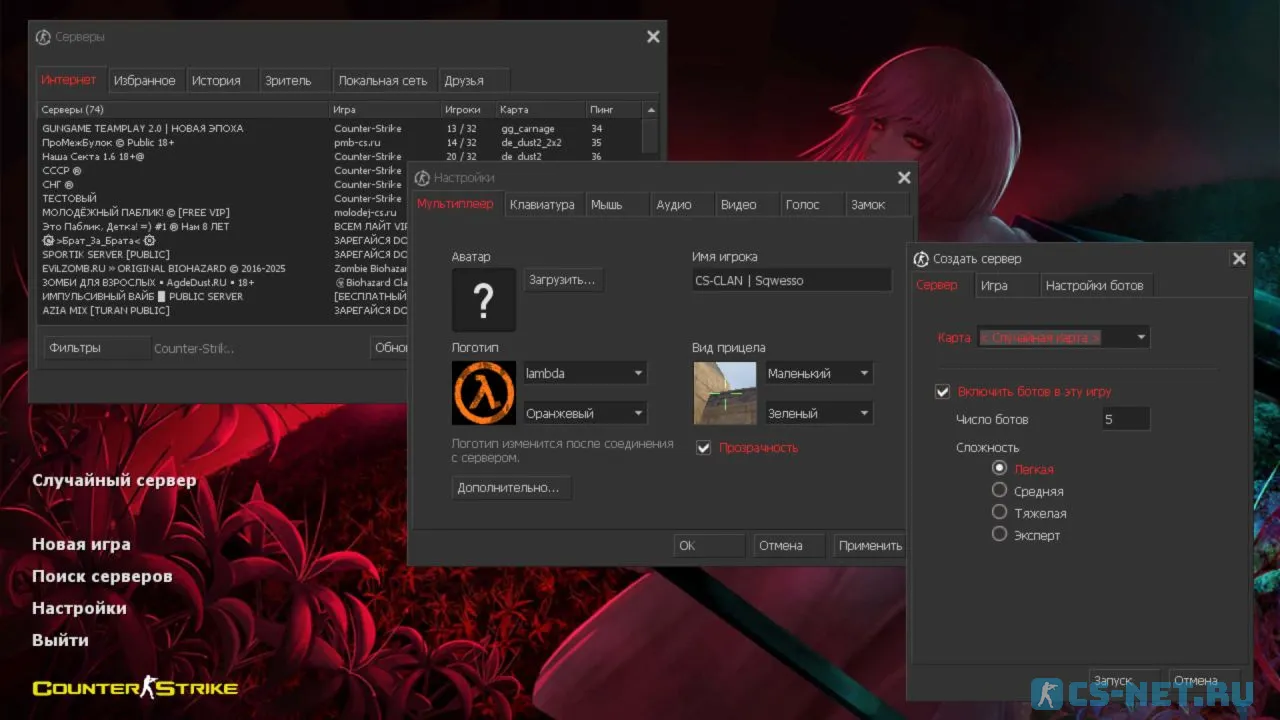Toggle the Прозрачность checkbox
This screenshot has height=720, width=1280.
pos(704,448)
